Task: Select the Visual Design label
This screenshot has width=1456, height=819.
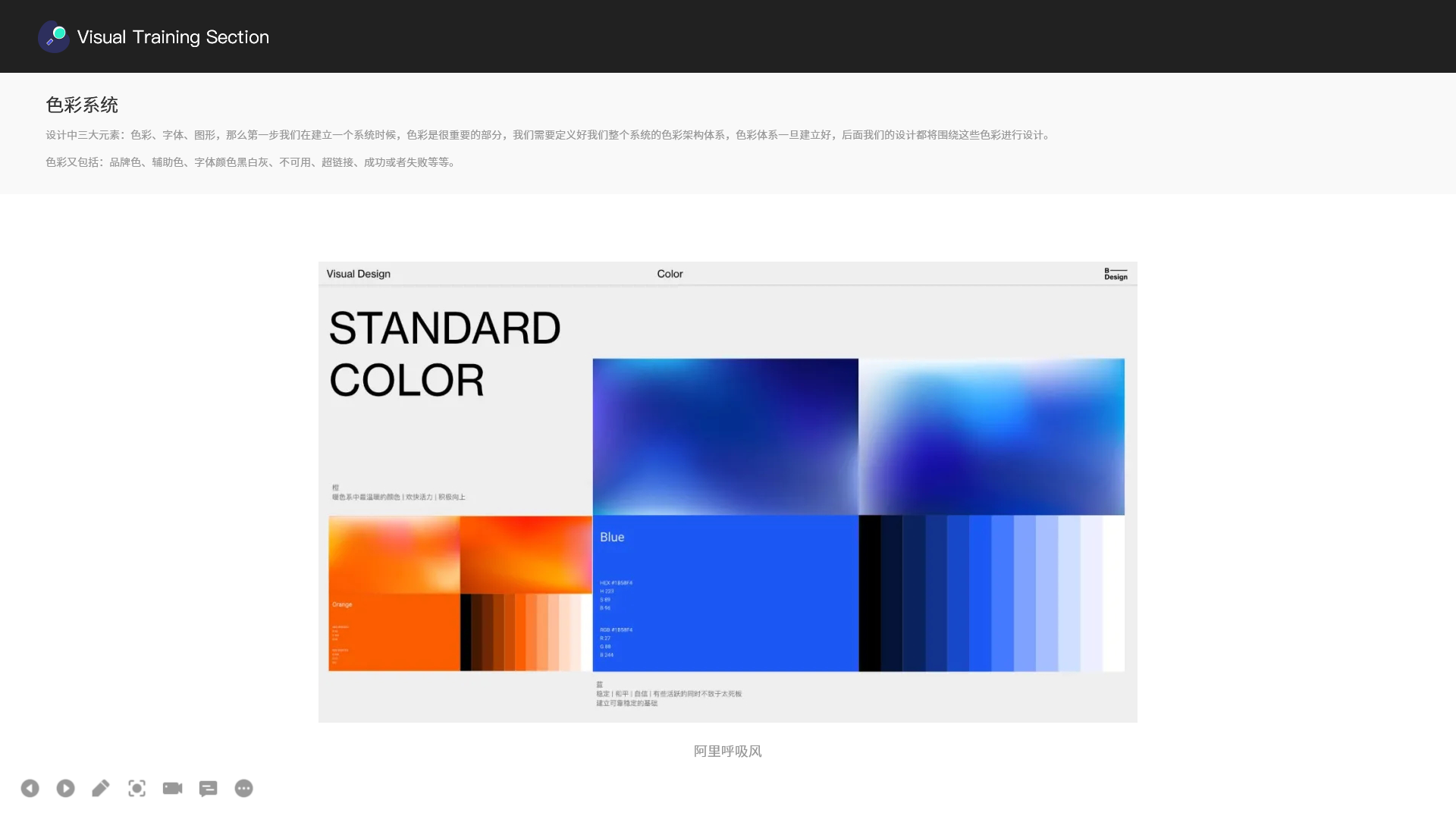Action: (358, 274)
